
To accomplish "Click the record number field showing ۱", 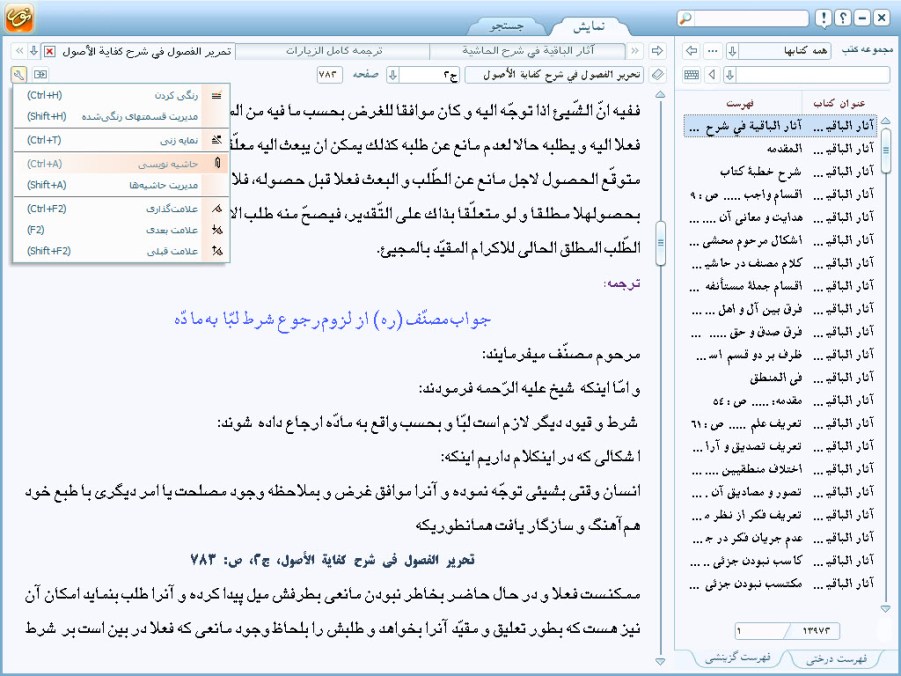I will click(x=761, y=631).
